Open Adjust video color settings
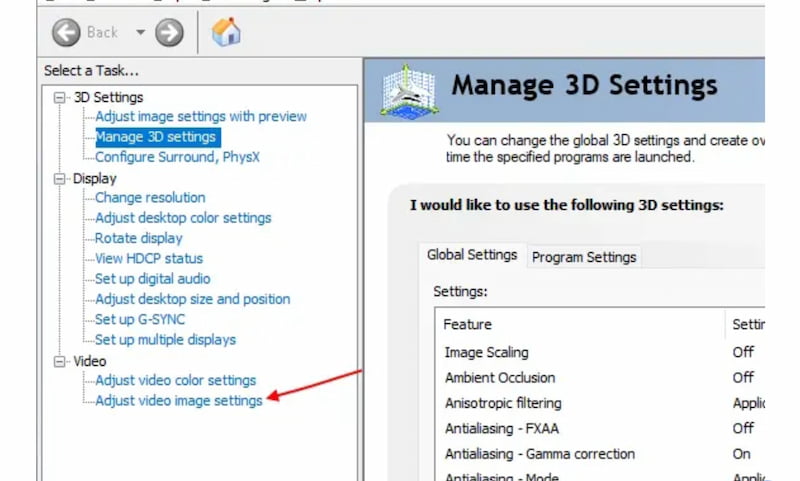The height and width of the screenshot is (481, 800). [x=176, y=381]
